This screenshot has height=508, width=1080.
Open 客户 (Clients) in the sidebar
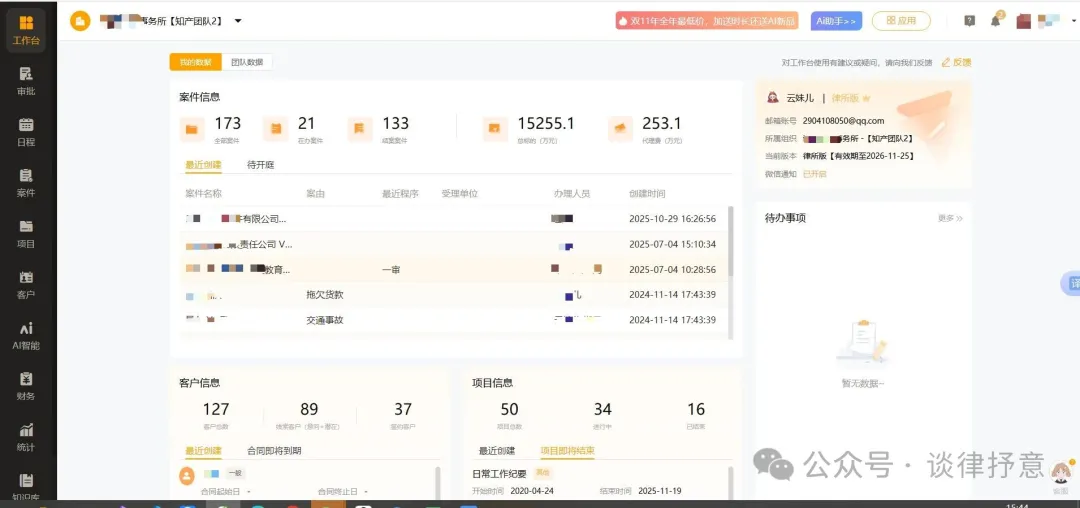tap(26, 284)
